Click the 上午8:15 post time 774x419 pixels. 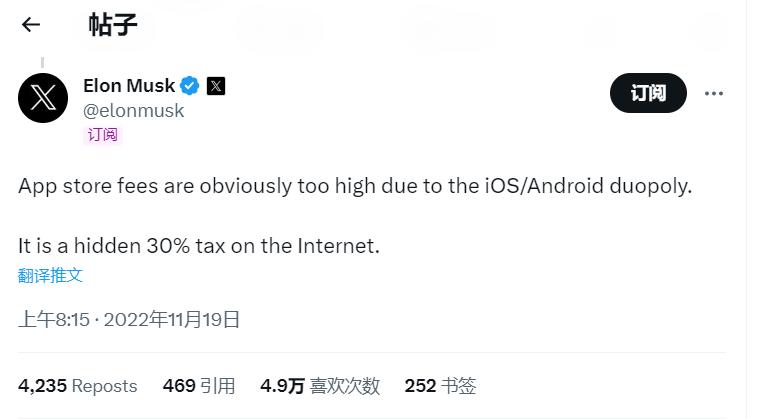point(54,320)
